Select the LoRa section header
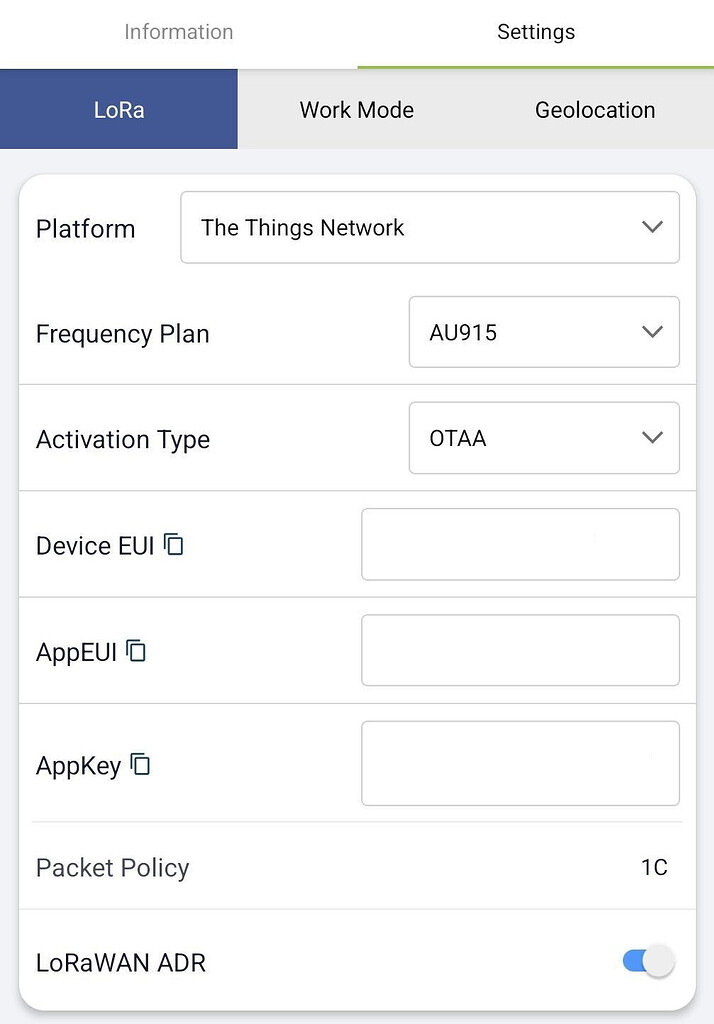 (x=118, y=110)
